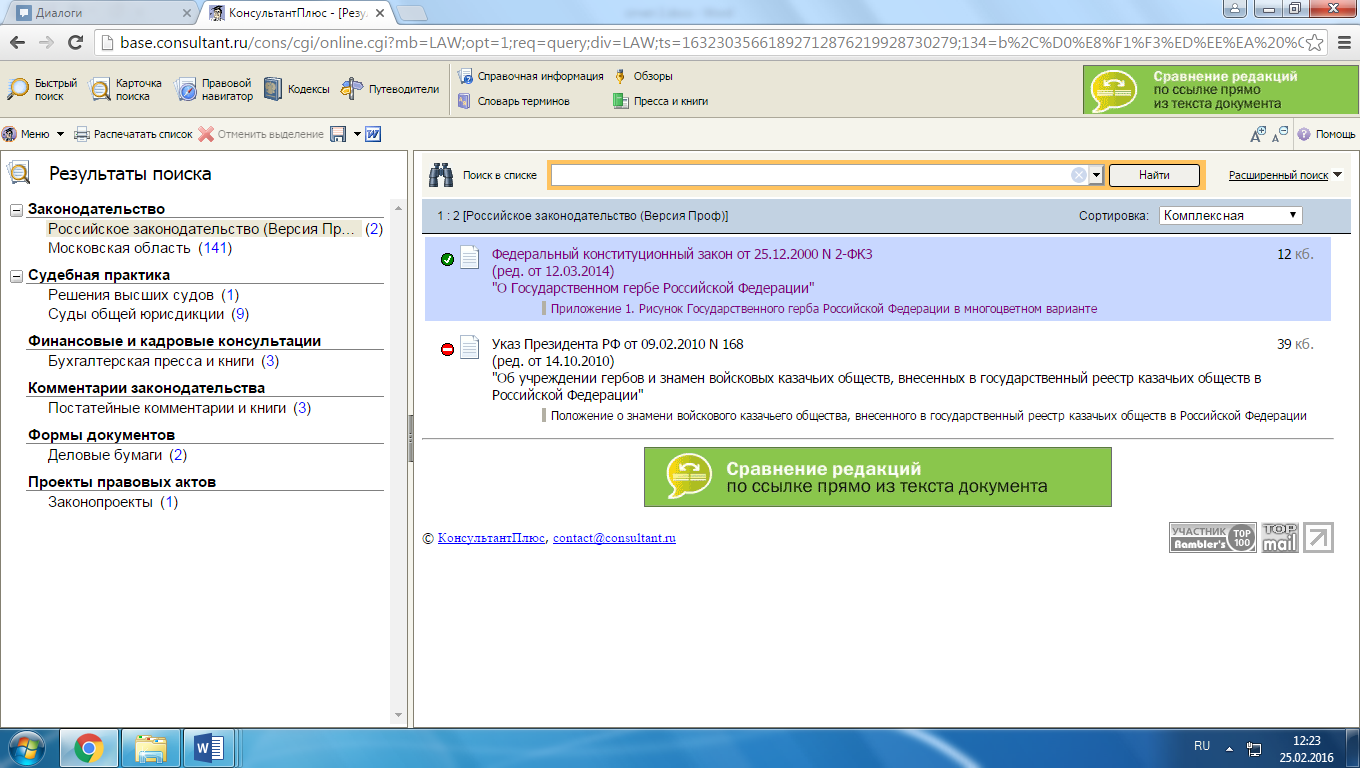The width and height of the screenshot is (1360, 768).
Task: Select Московская область (141)
Action: click(x=140, y=248)
